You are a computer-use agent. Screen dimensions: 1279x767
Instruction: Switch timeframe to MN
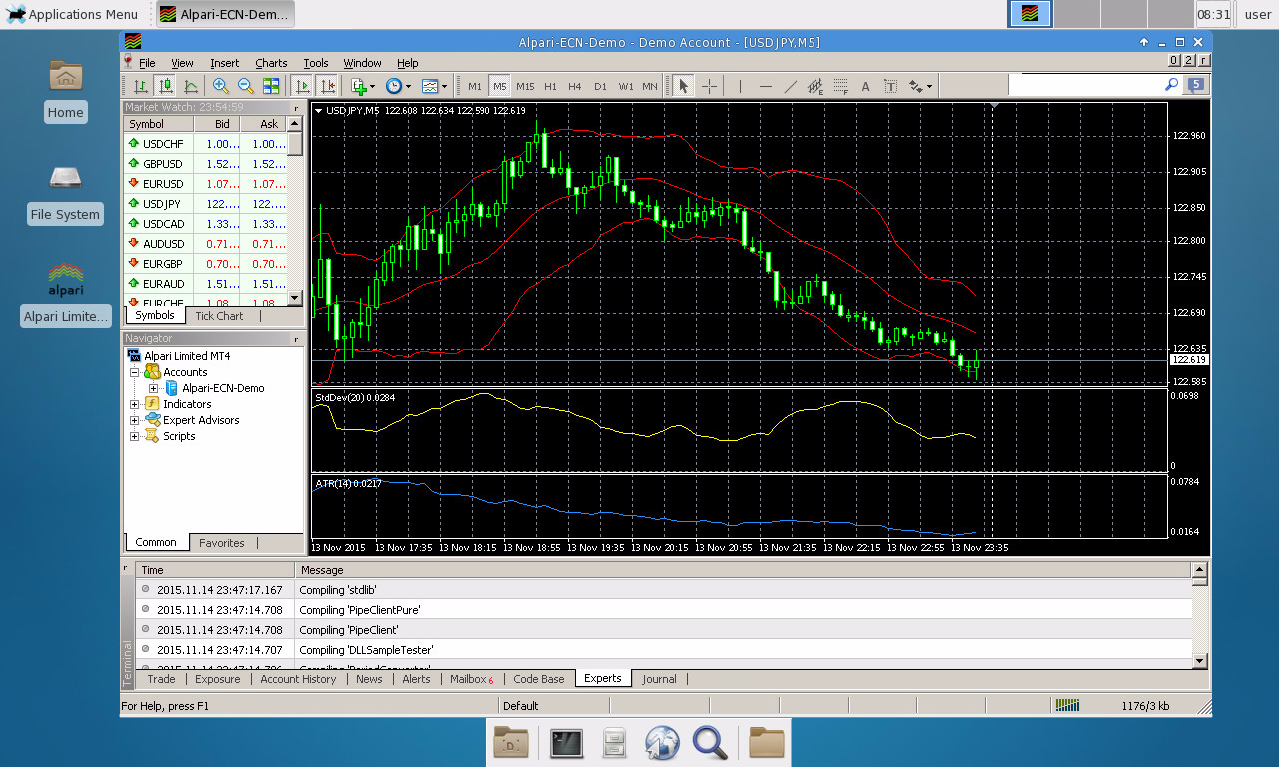[x=650, y=86]
